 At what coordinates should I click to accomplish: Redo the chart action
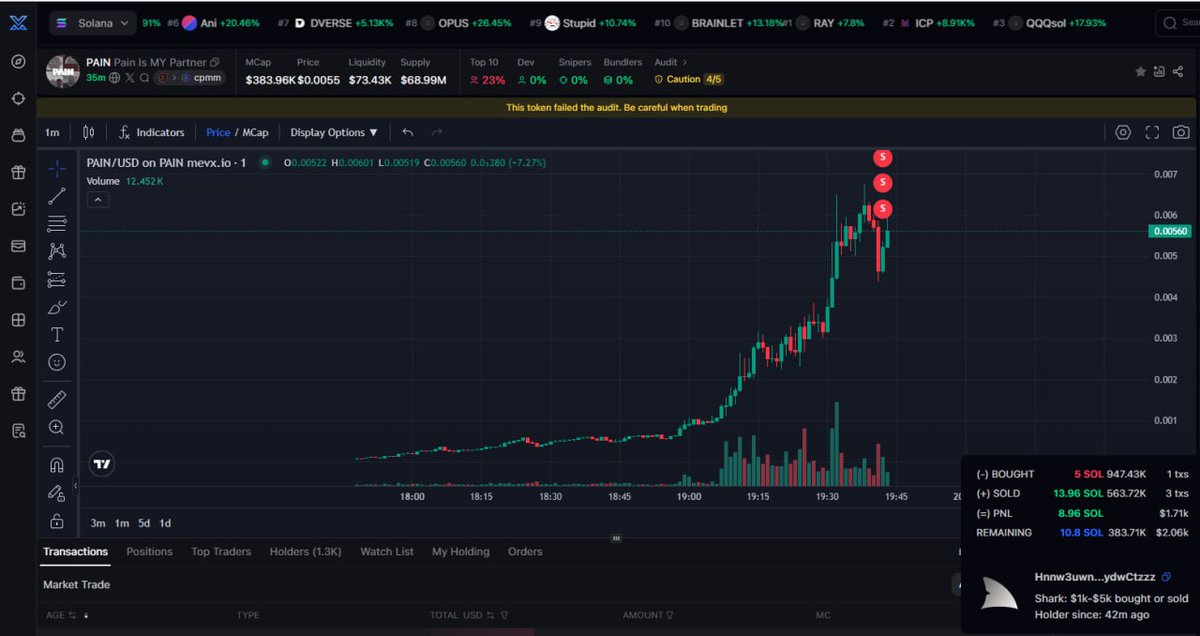click(436, 132)
